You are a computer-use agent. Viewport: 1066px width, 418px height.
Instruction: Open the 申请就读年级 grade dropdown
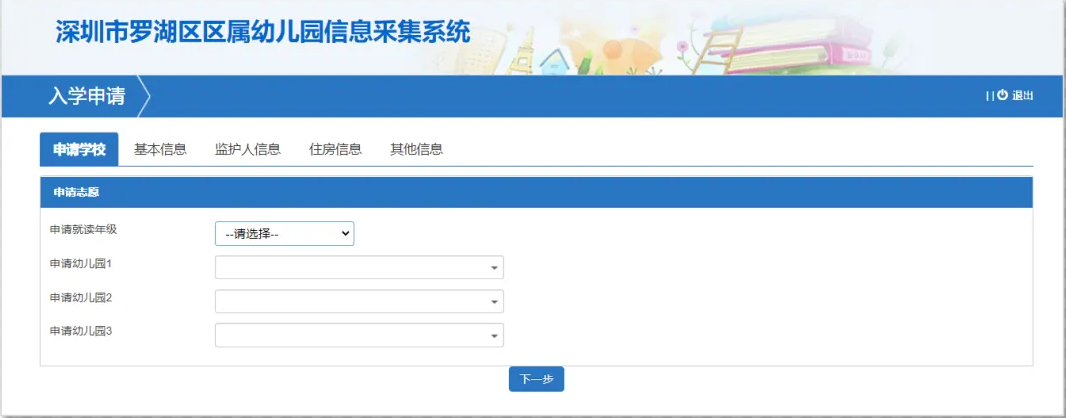(x=285, y=233)
